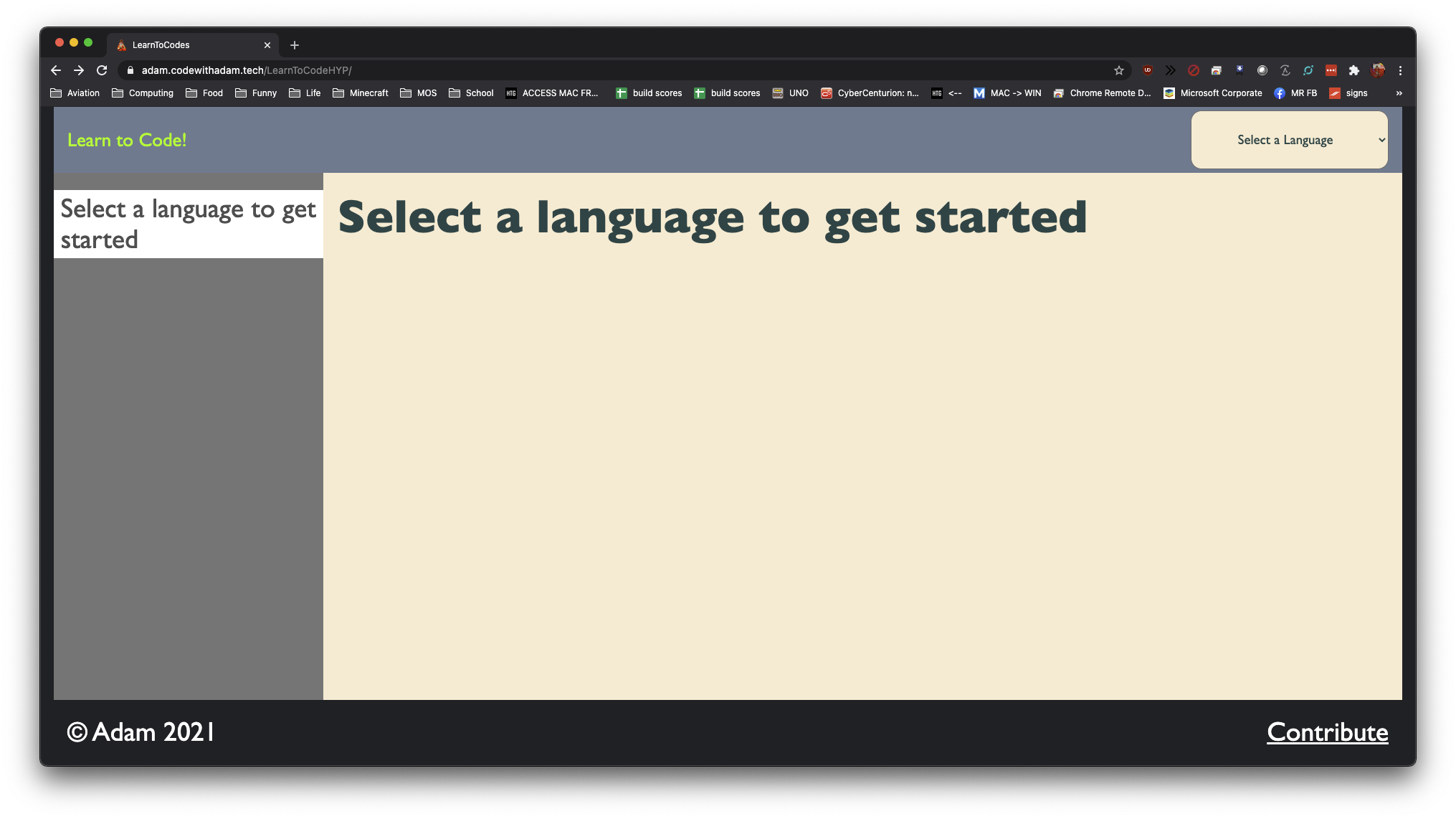Open the Chrome profile avatar

1377,70
